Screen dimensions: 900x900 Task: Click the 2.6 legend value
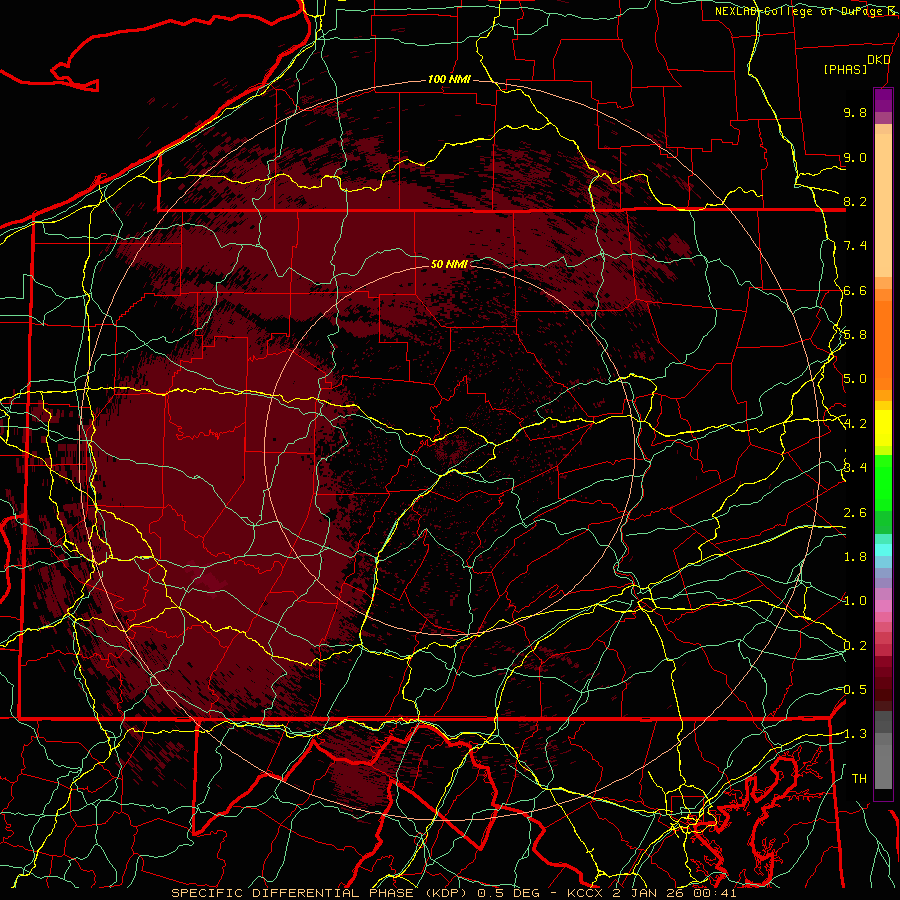click(x=855, y=513)
